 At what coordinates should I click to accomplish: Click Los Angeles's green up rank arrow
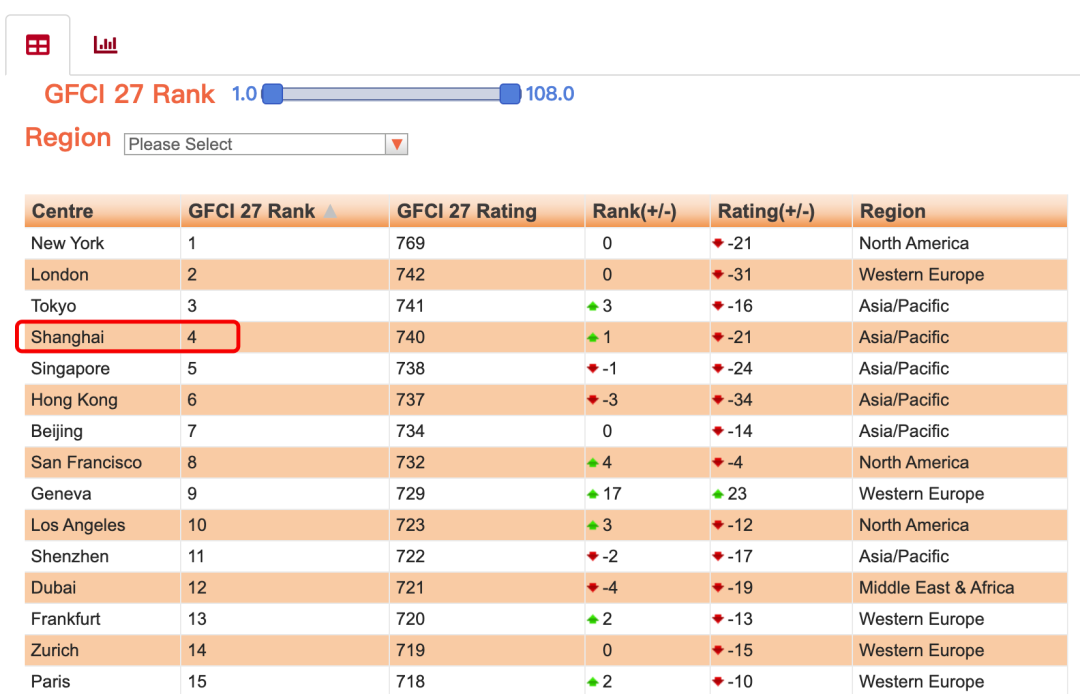tap(592, 525)
